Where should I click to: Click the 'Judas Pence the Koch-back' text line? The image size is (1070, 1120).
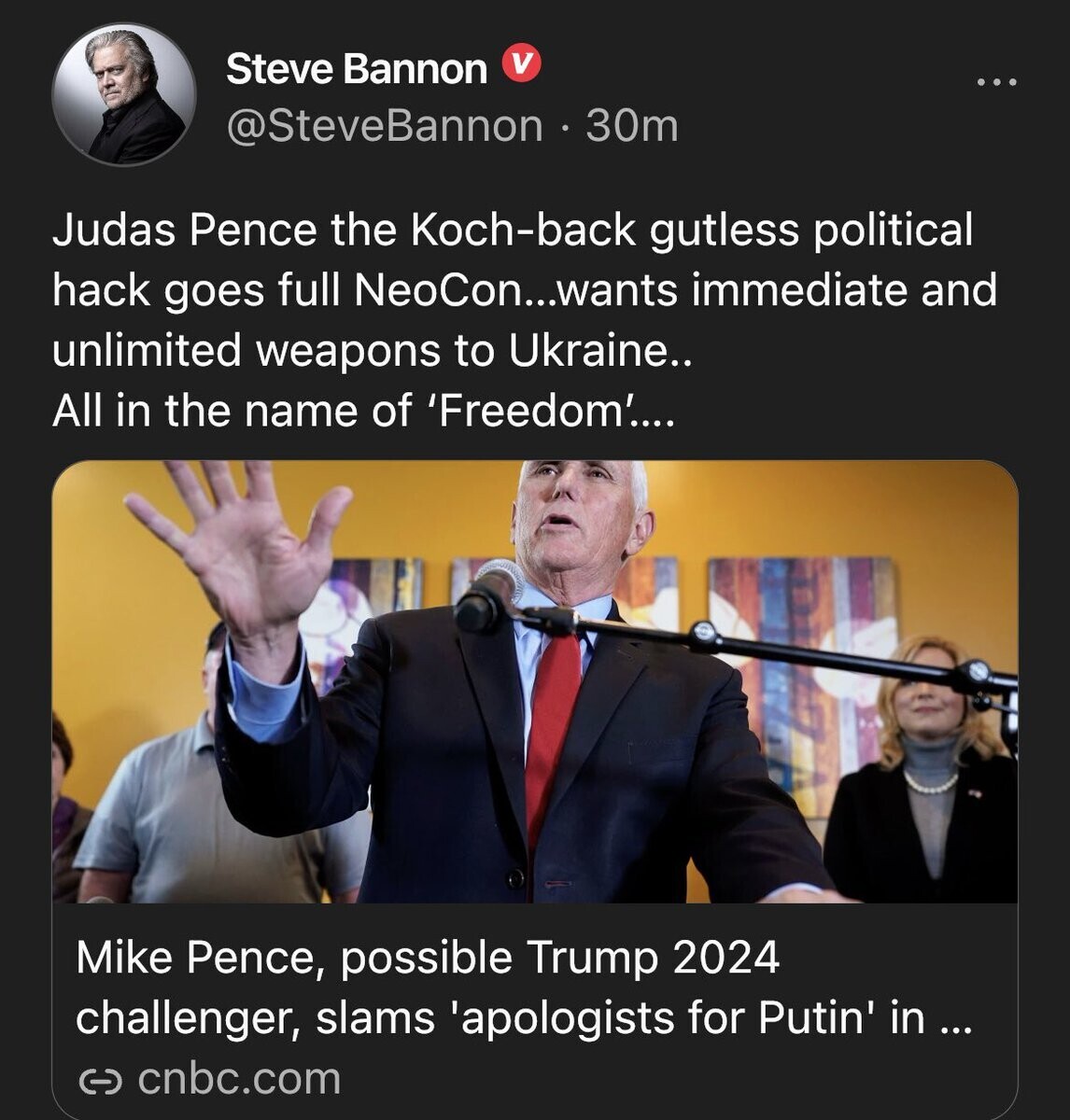click(512, 230)
